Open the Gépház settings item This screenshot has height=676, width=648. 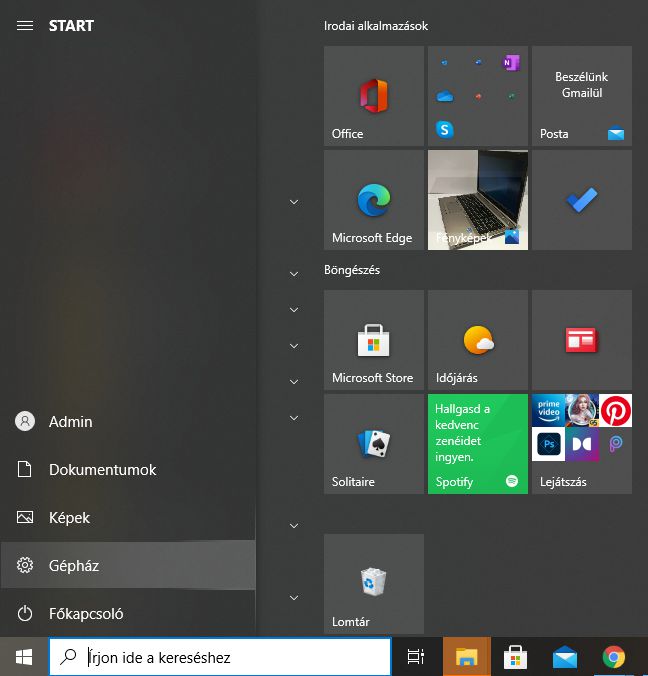tap(128, 566)
